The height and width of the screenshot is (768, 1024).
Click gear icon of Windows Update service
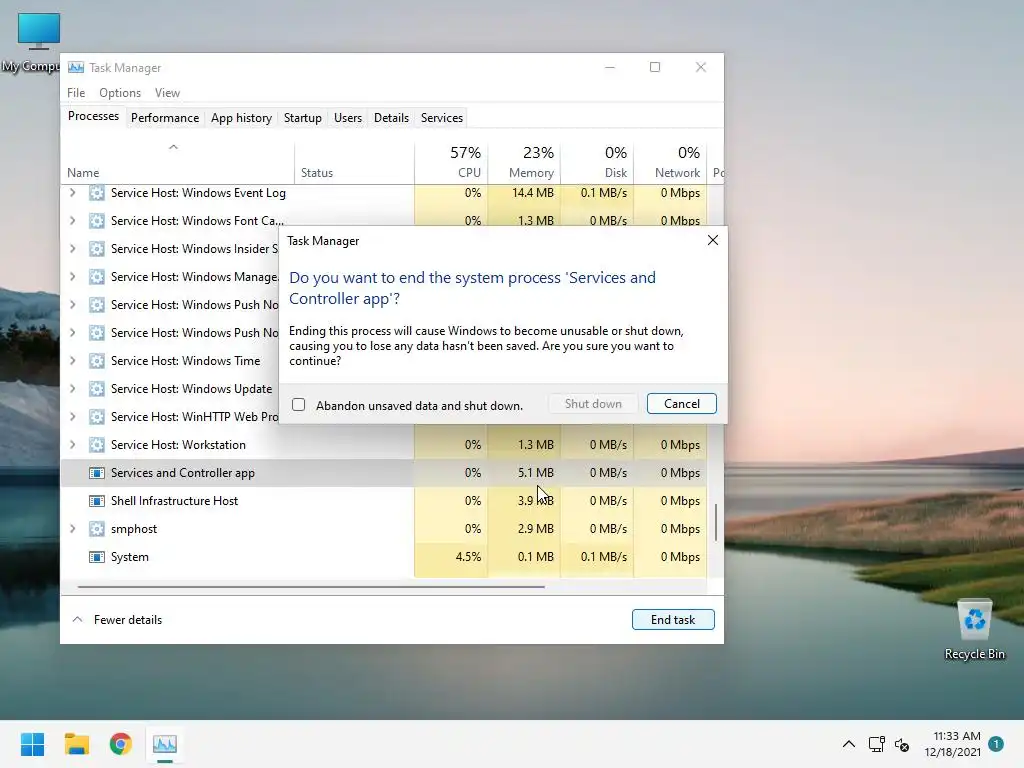point(97,389)
